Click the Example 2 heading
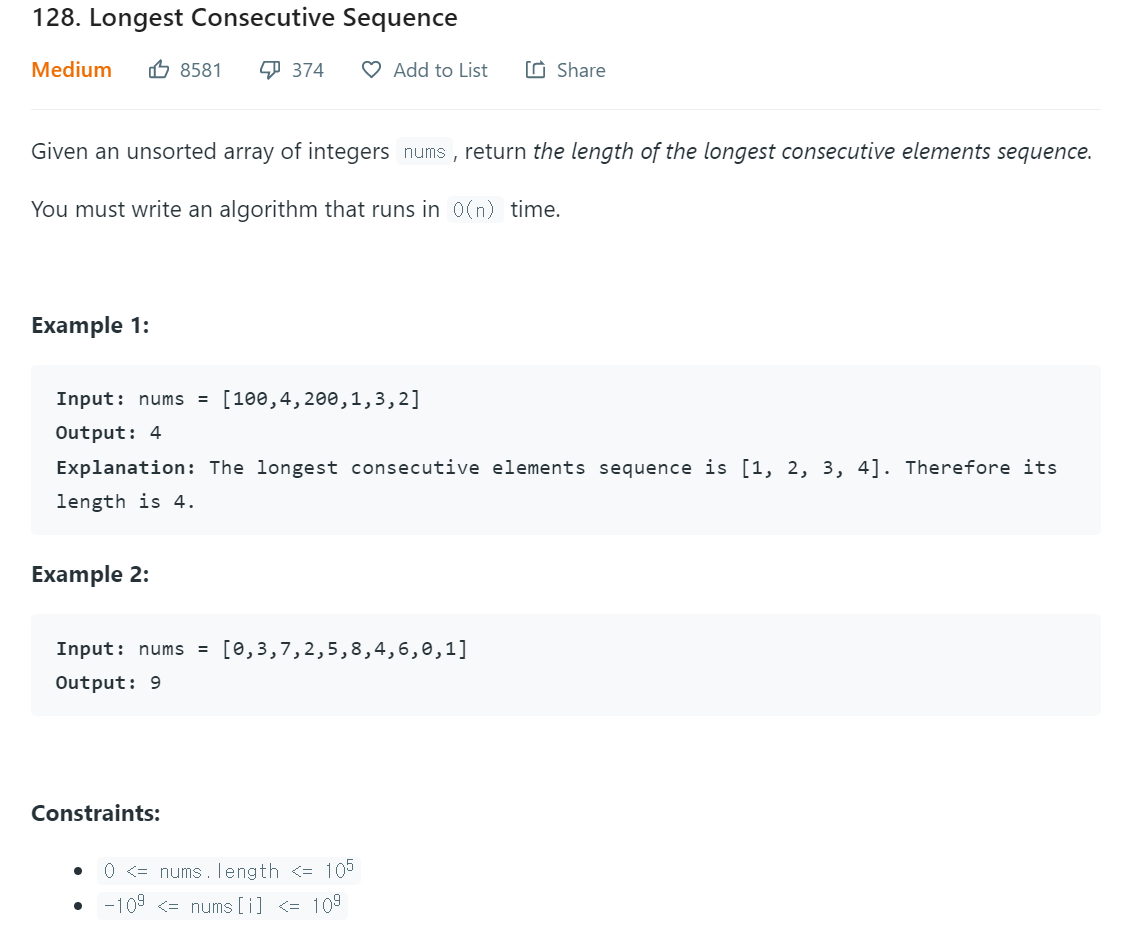The width and height of the screenshot is (1129, 937). click(x=90, y=575)
